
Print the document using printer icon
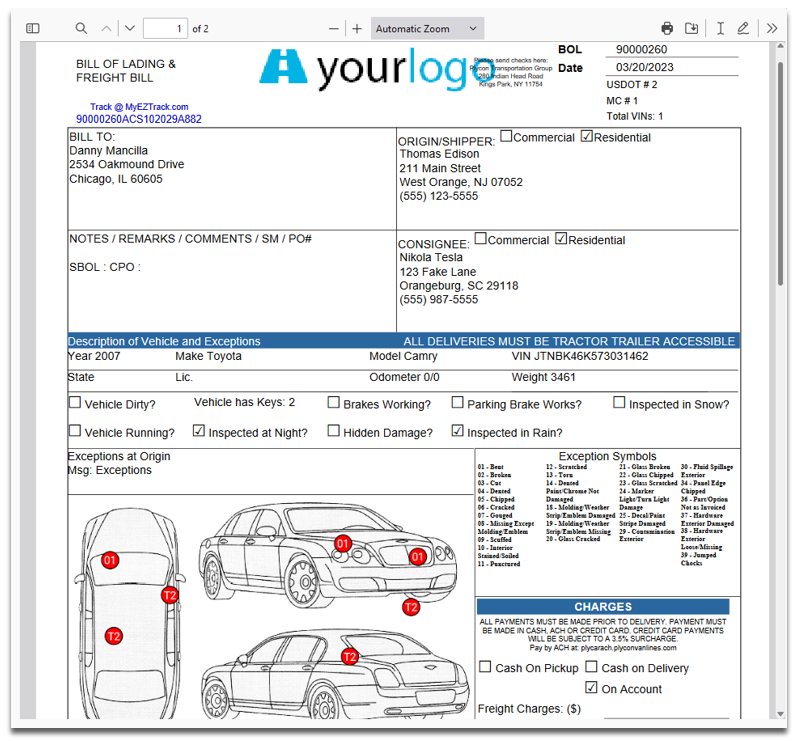(667, 29)
